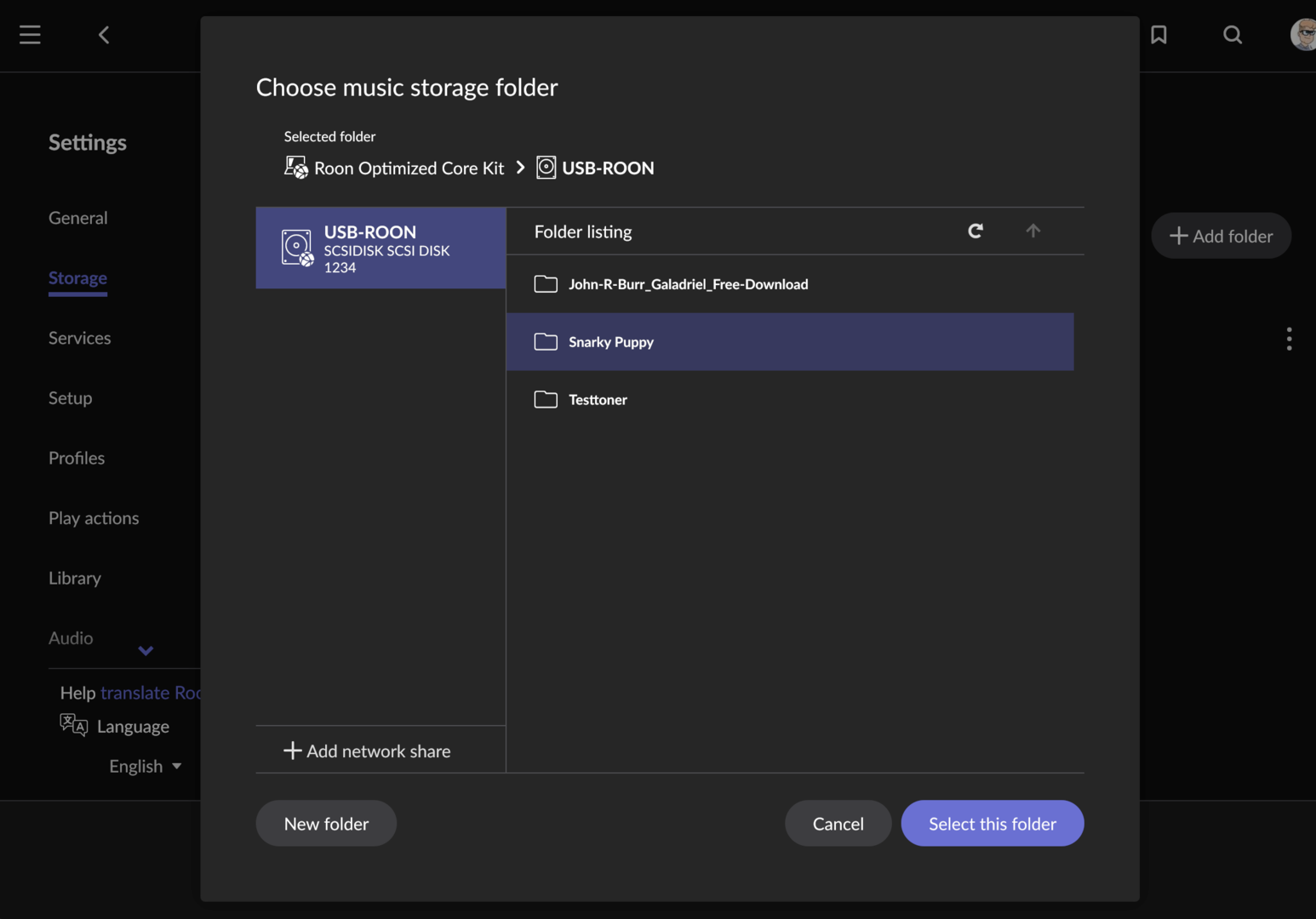Click the New folder button
The image size is (1316, 919).
coord(326,824)
